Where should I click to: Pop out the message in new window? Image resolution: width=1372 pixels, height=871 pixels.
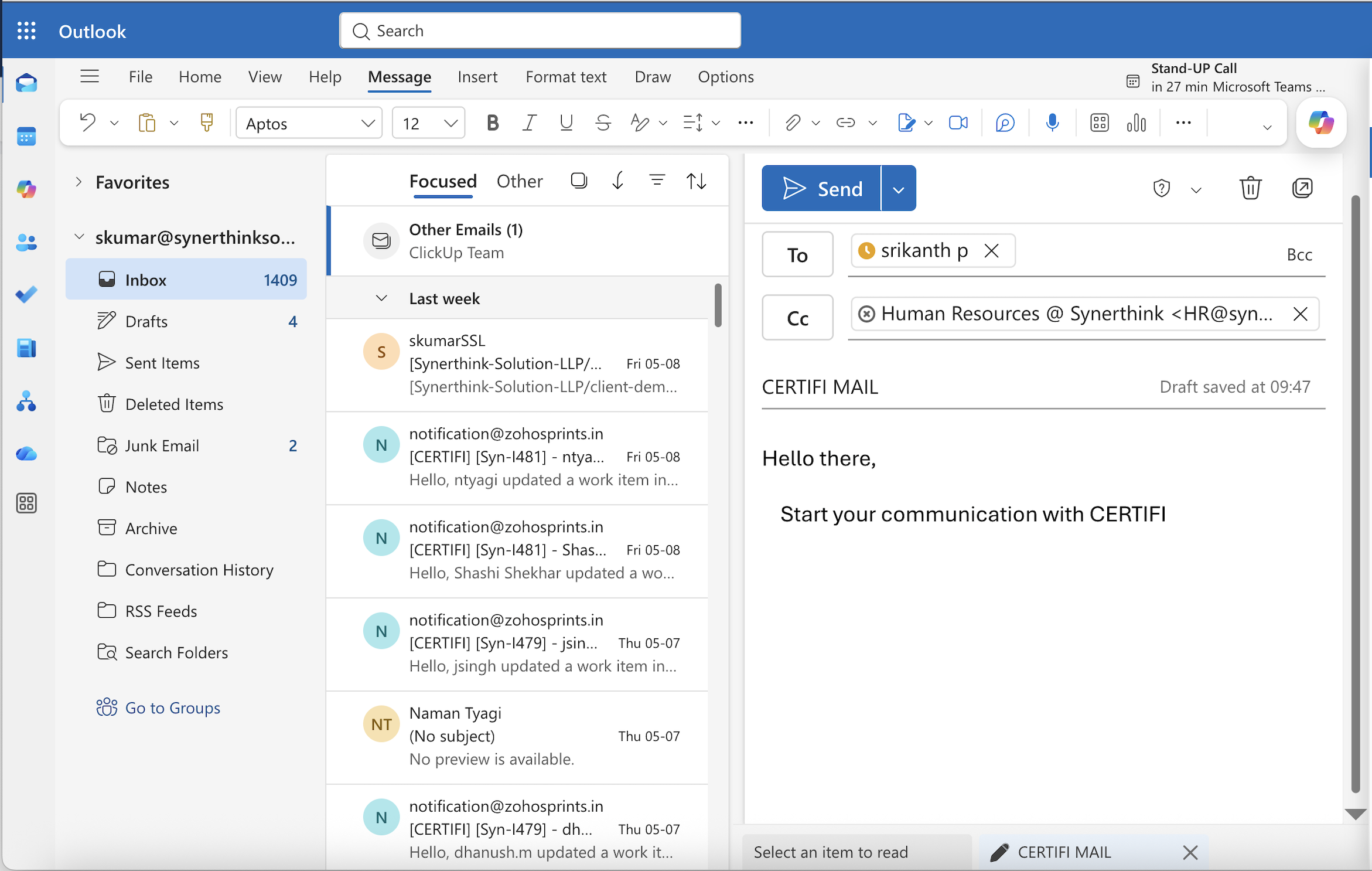coord(1302,188)
